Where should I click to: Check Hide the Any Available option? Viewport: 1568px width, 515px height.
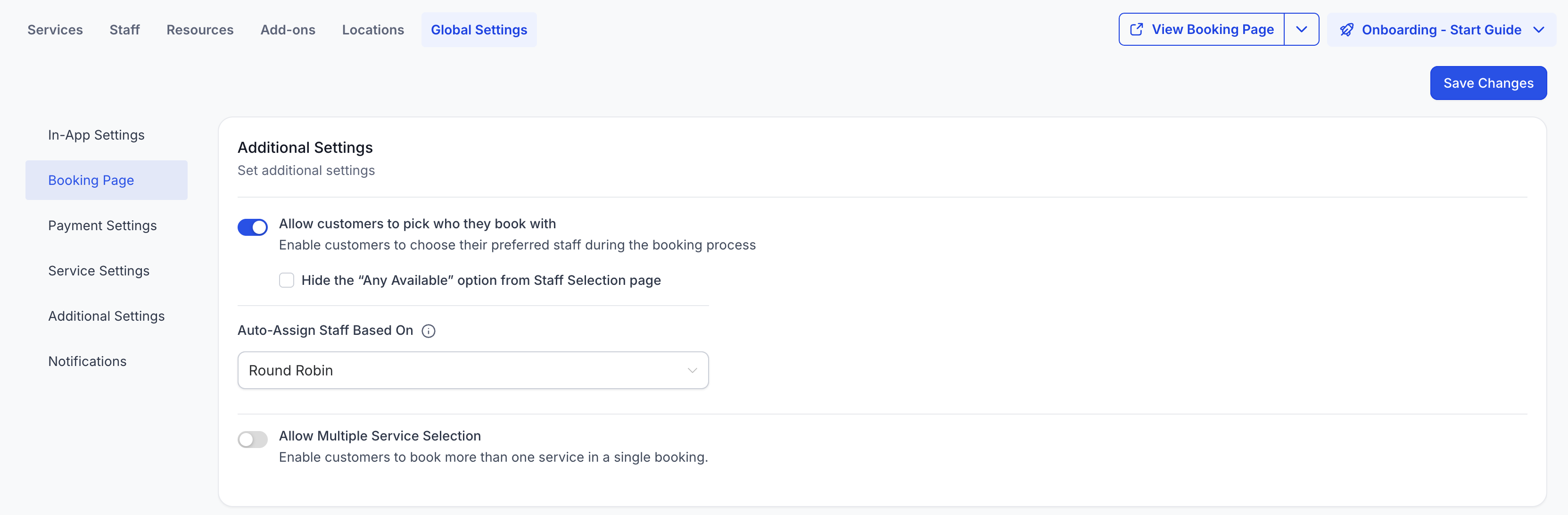287,280
